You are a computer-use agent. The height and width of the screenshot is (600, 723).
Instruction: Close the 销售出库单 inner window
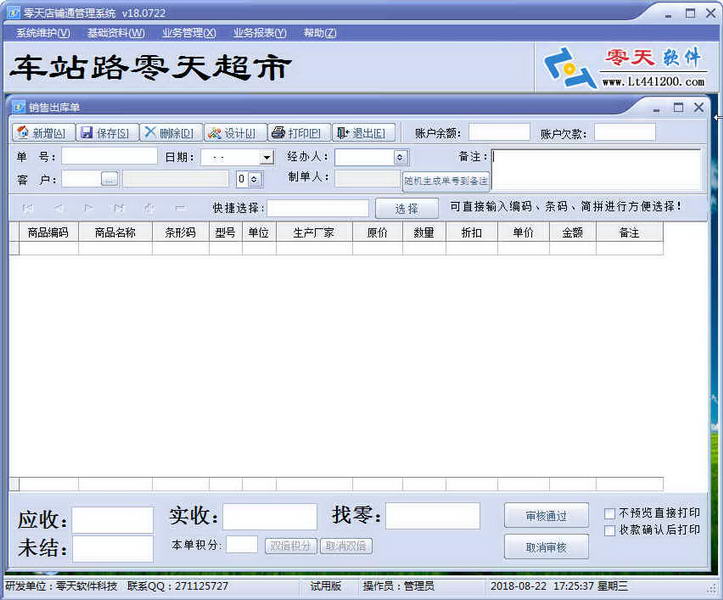(x=699, y=107)
